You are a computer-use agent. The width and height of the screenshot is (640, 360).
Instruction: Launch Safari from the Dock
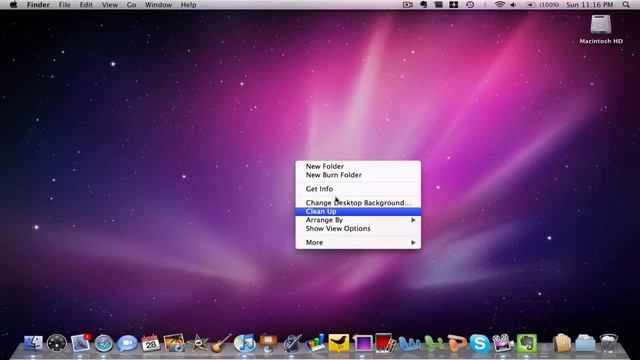[x=104, y=343]
